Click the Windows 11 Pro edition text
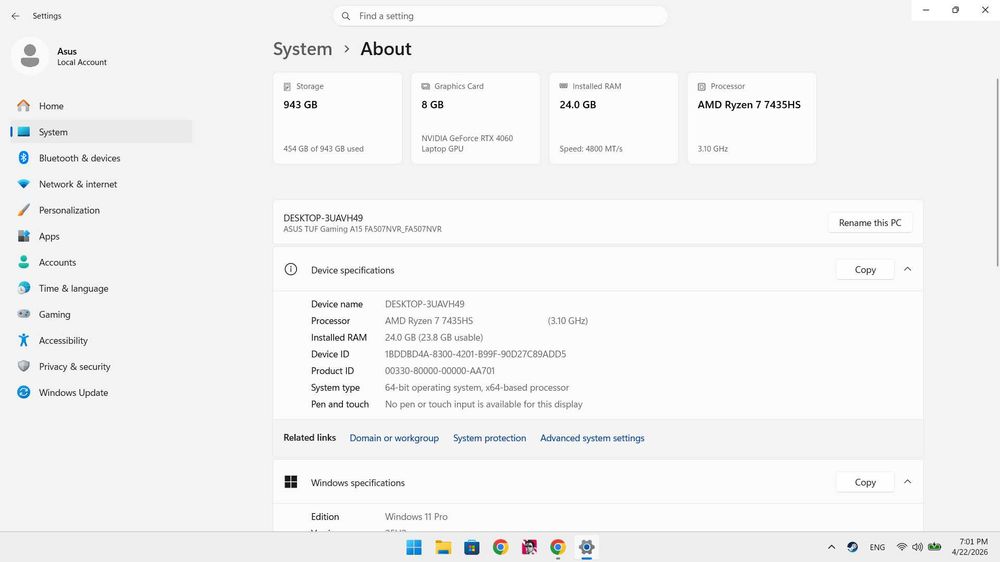Screen dimensions: 1000x562 pos(416,517)
